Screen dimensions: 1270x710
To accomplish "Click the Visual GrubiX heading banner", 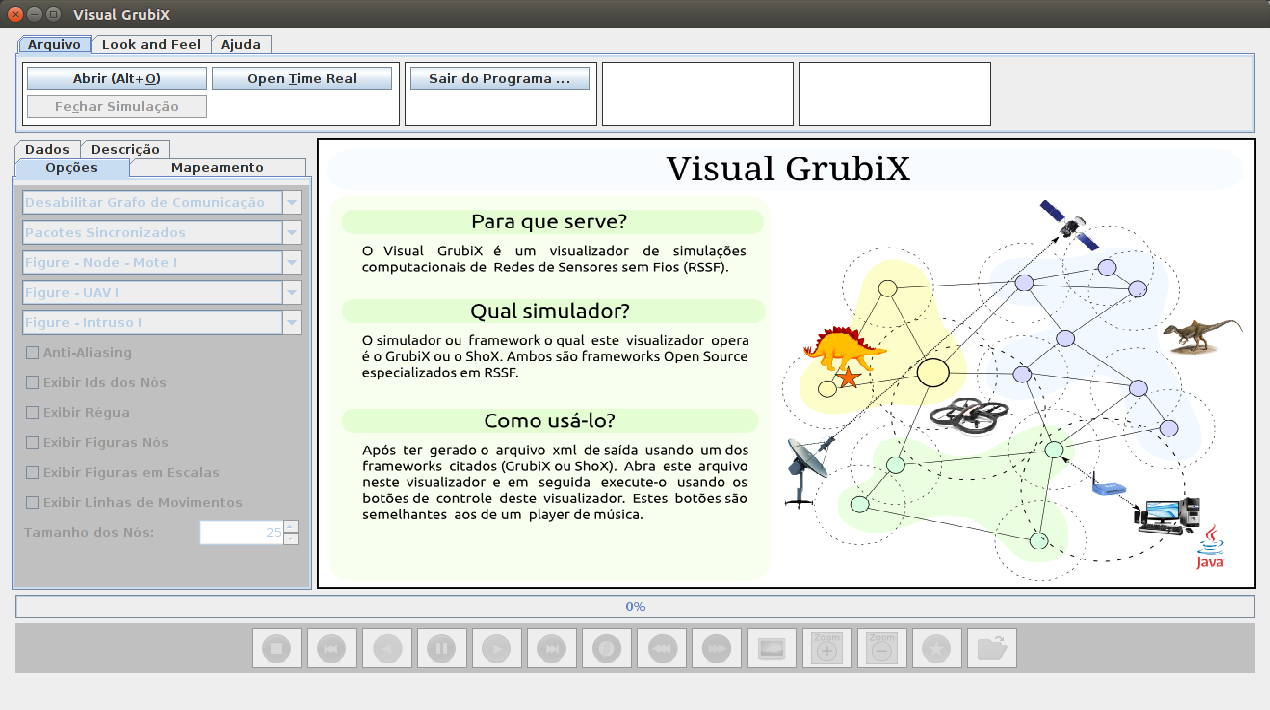I will pos(787,168).
